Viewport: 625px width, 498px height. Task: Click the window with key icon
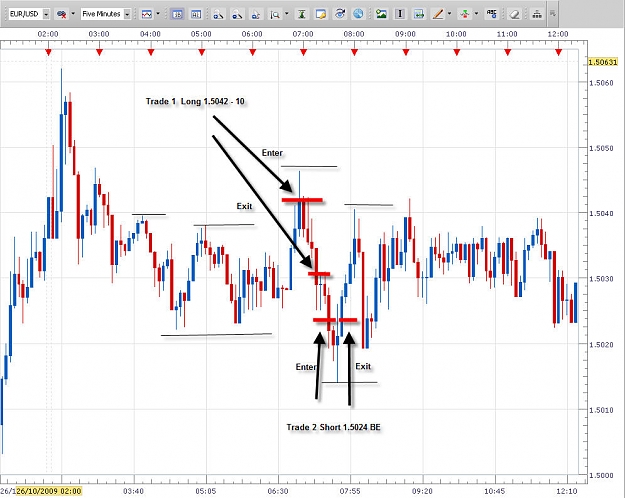click(x=320, y=14)
